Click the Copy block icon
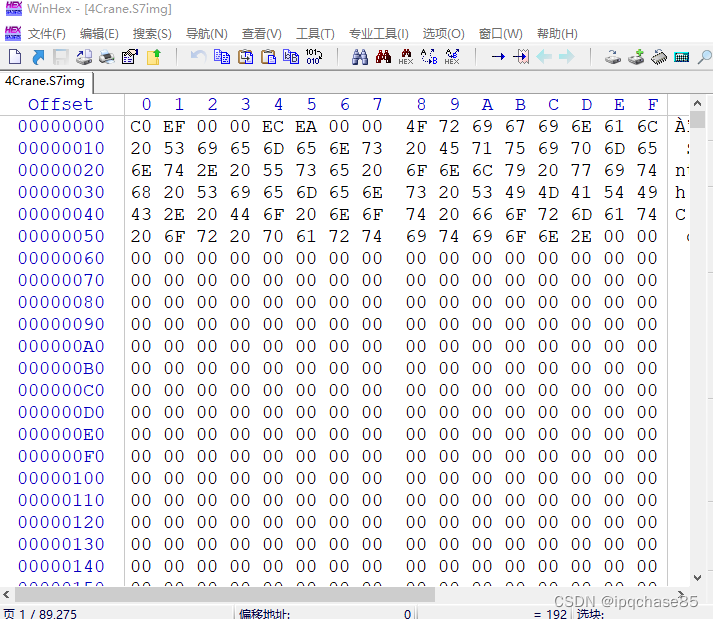The image size is (713, 619). pos(222,57)
